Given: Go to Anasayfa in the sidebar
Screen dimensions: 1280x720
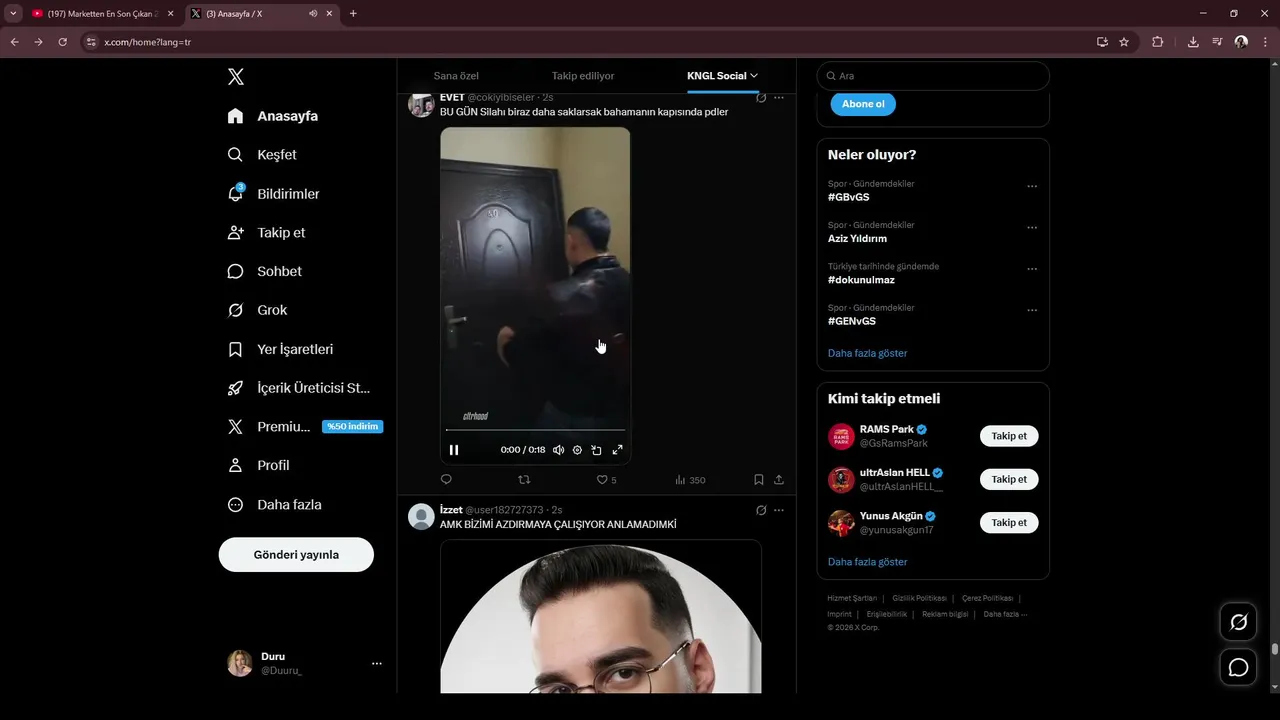Looking at the screenshot, I should tap(273, 116).
